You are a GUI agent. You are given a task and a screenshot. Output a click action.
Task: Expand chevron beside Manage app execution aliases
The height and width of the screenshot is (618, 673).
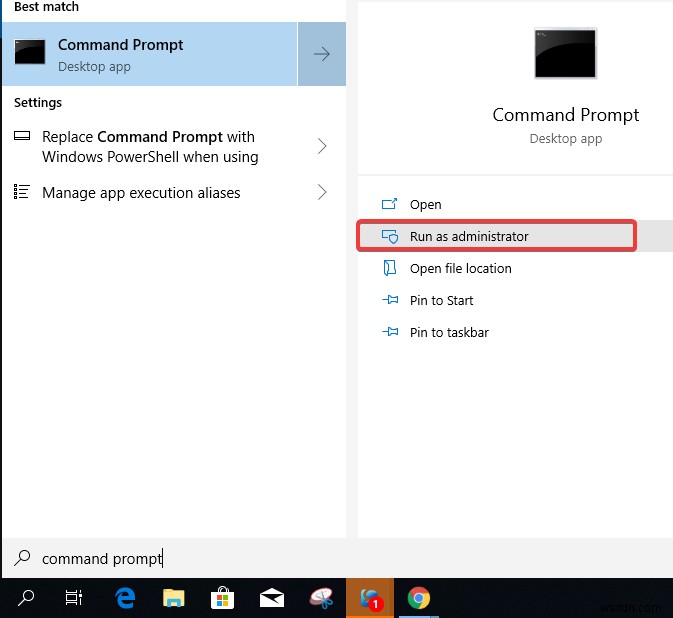pos(322,192)
